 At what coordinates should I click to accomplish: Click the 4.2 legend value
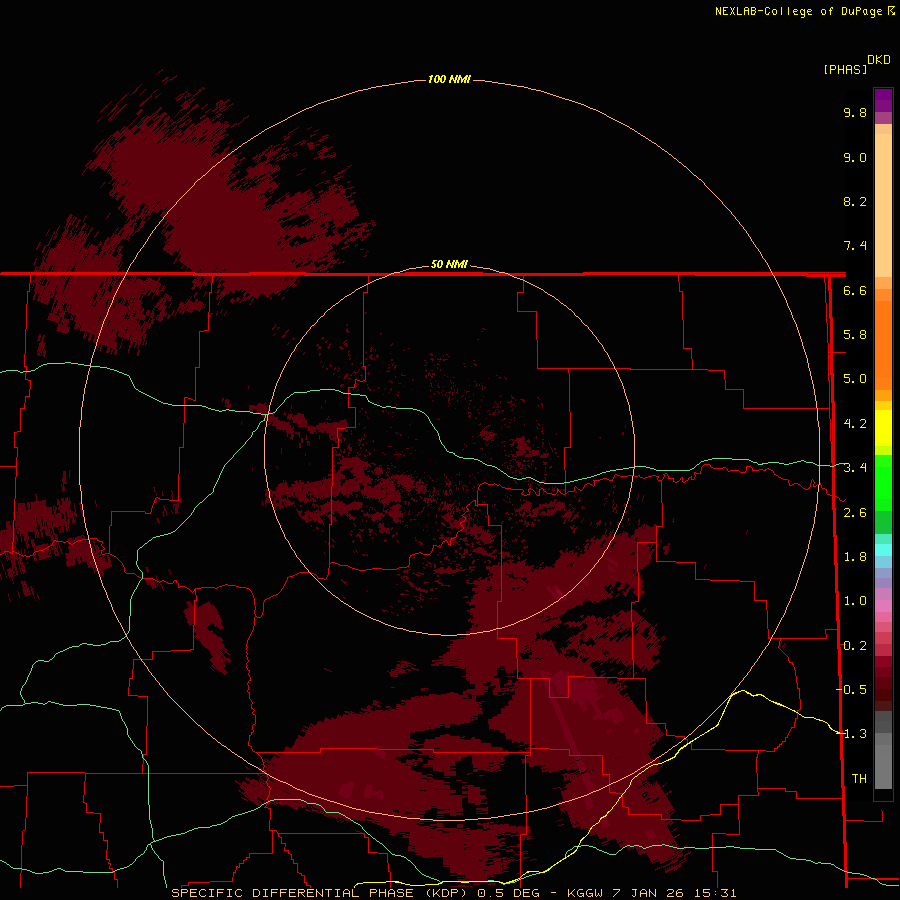(x=855, y=424)
